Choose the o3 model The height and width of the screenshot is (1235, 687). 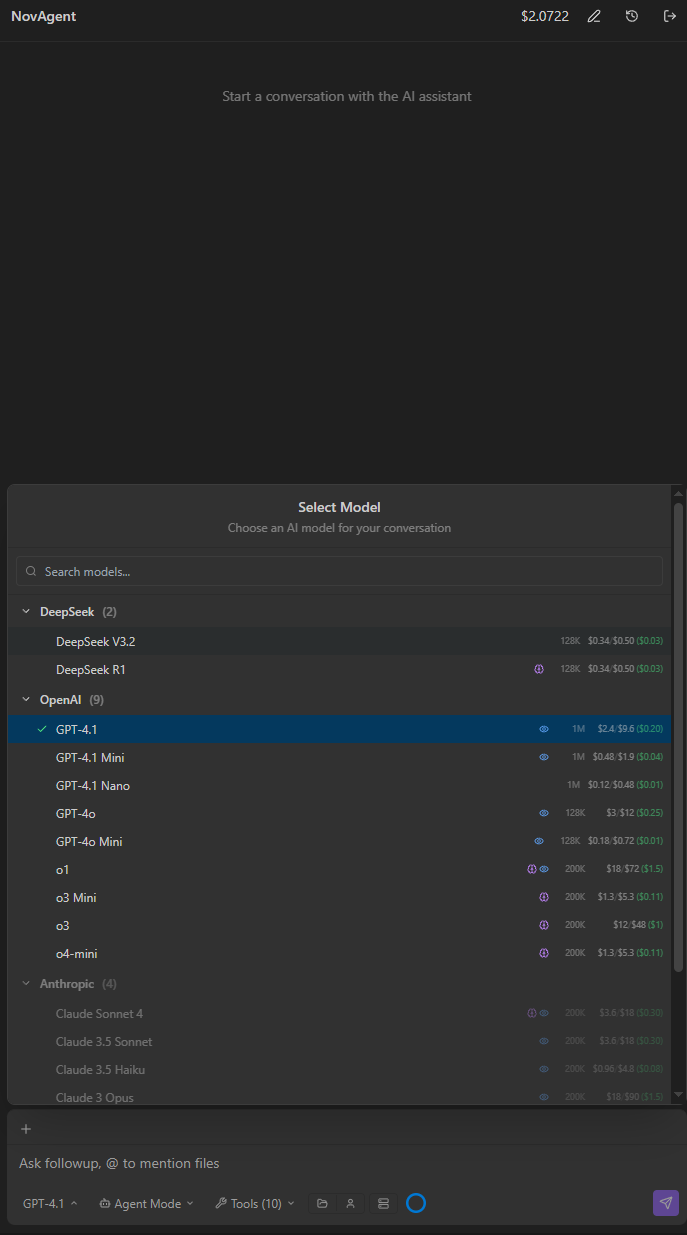(x=340, y=925)
